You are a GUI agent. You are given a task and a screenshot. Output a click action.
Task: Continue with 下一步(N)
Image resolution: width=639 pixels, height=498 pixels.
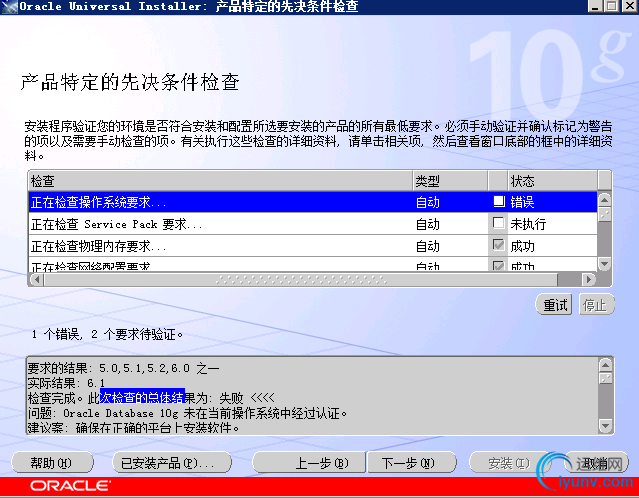(412, 463)
